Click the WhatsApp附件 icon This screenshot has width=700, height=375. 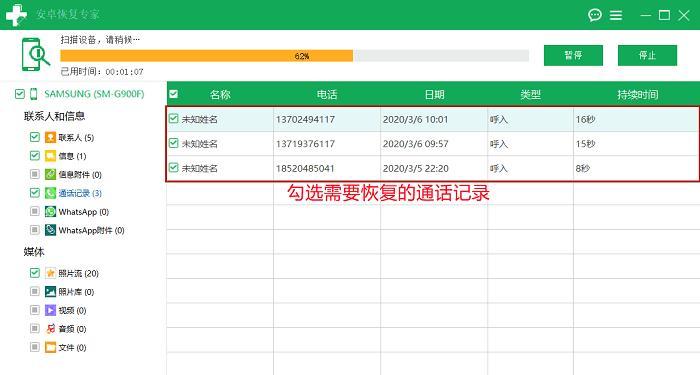point(50,230)
